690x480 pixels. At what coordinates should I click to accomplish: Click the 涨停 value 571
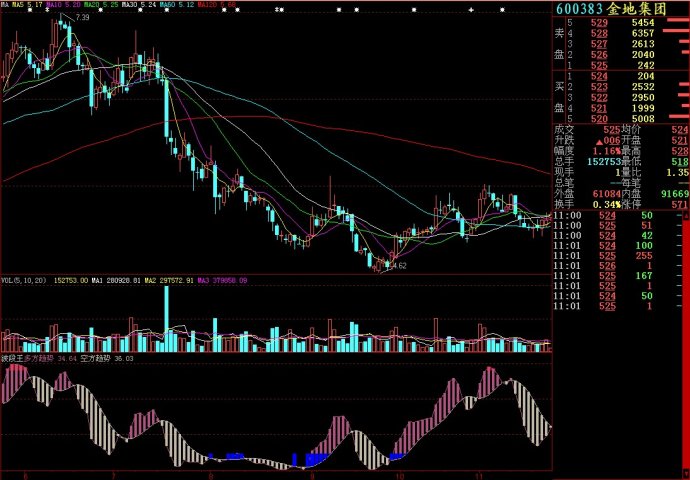pos(680,205)
